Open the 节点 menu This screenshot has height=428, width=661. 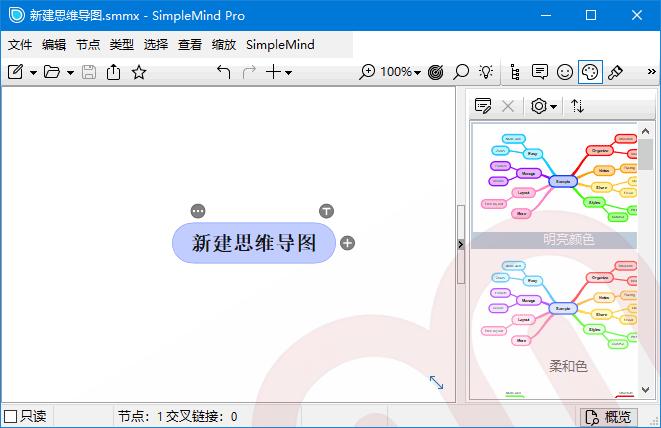[88, 44]
